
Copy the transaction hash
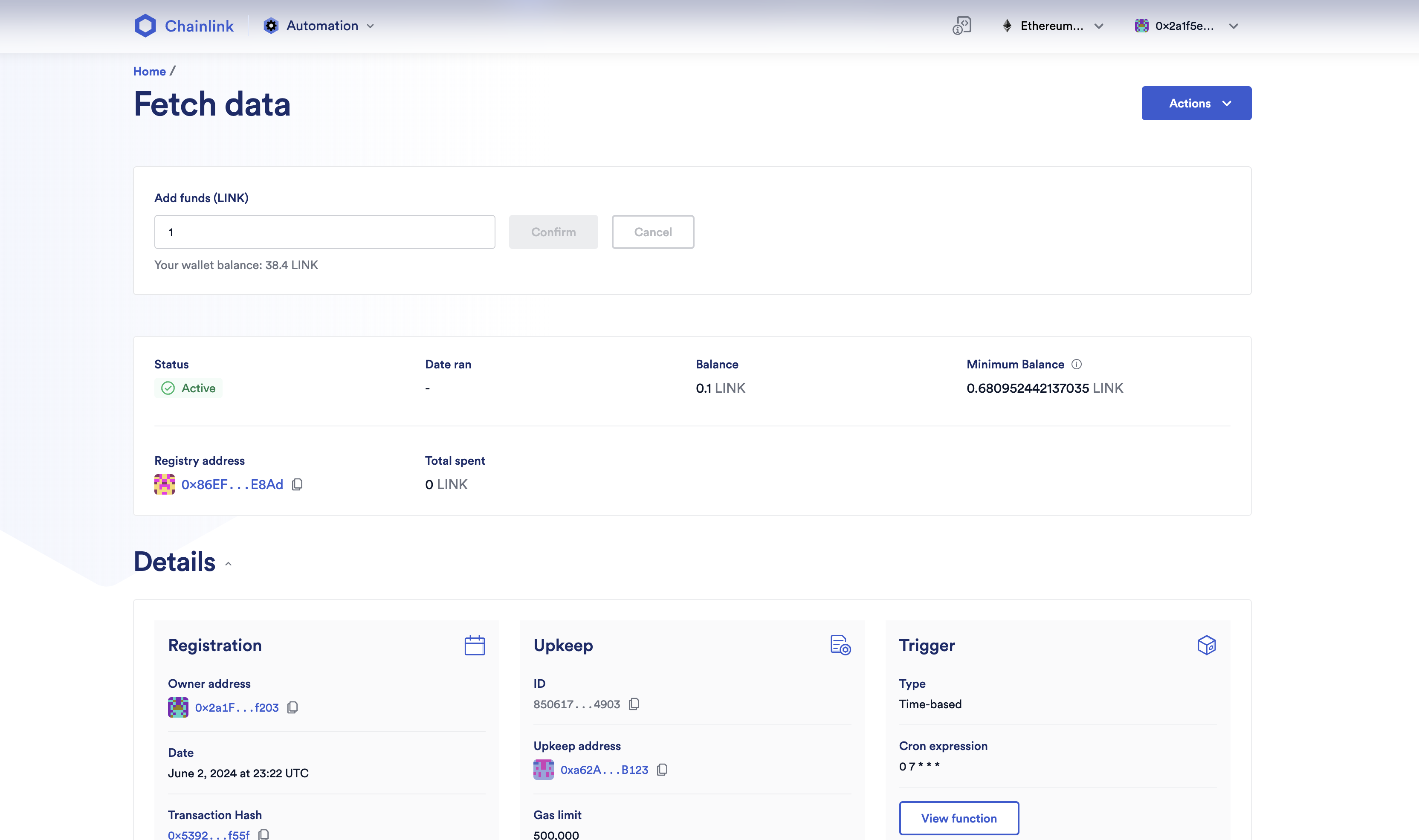click(x=264, y=834)
